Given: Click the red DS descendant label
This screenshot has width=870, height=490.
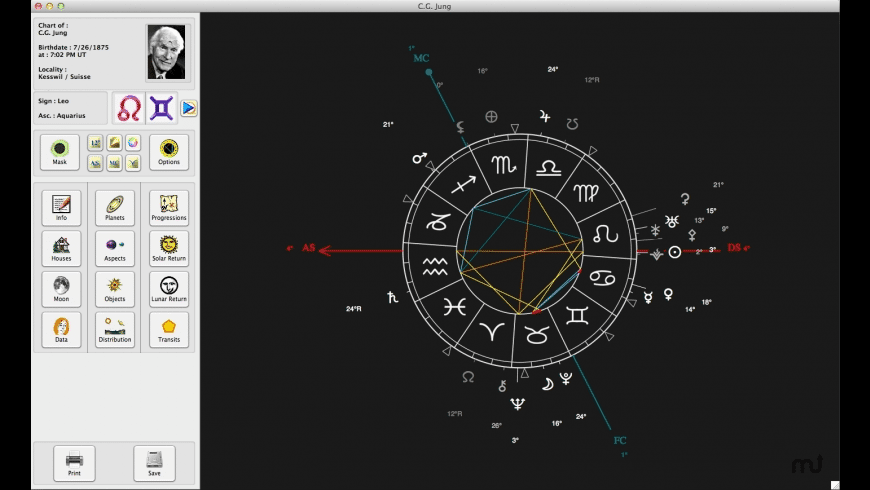Looking at the screenshot, I should click(734, 247).
